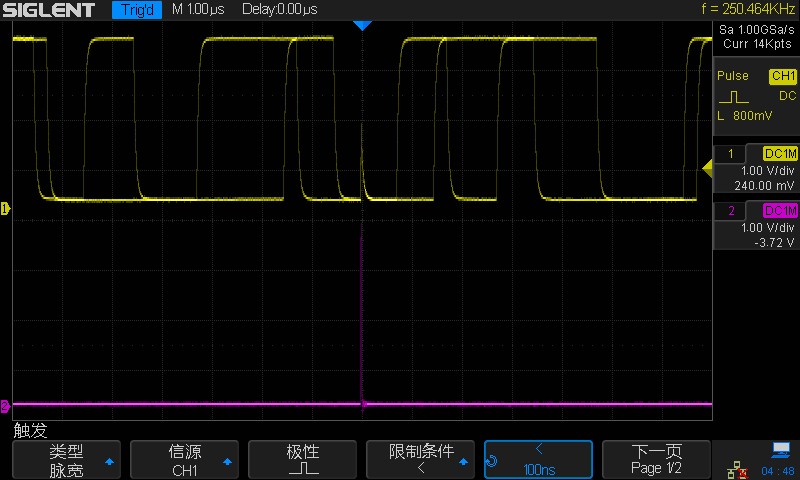This screenshot has height=480, width=800.
Task: Open the 限制条件 limit condition menu
Action: [420, 460]
